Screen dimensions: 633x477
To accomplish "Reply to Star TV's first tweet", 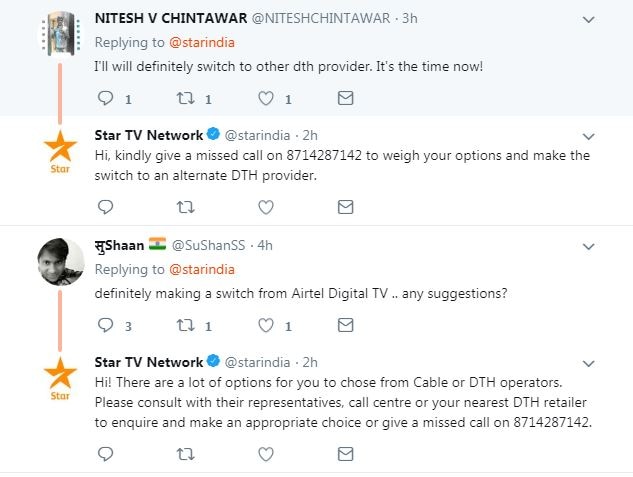I will (x=107, y=207).
